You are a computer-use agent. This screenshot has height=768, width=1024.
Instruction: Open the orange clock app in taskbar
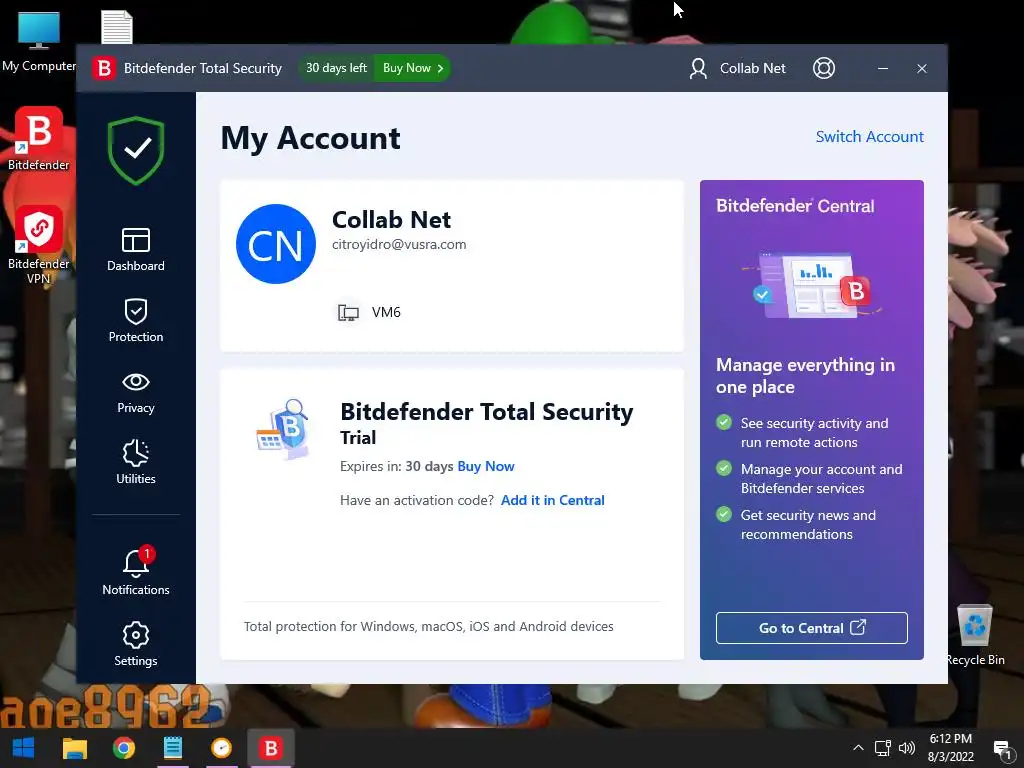(x=221, y=748)
